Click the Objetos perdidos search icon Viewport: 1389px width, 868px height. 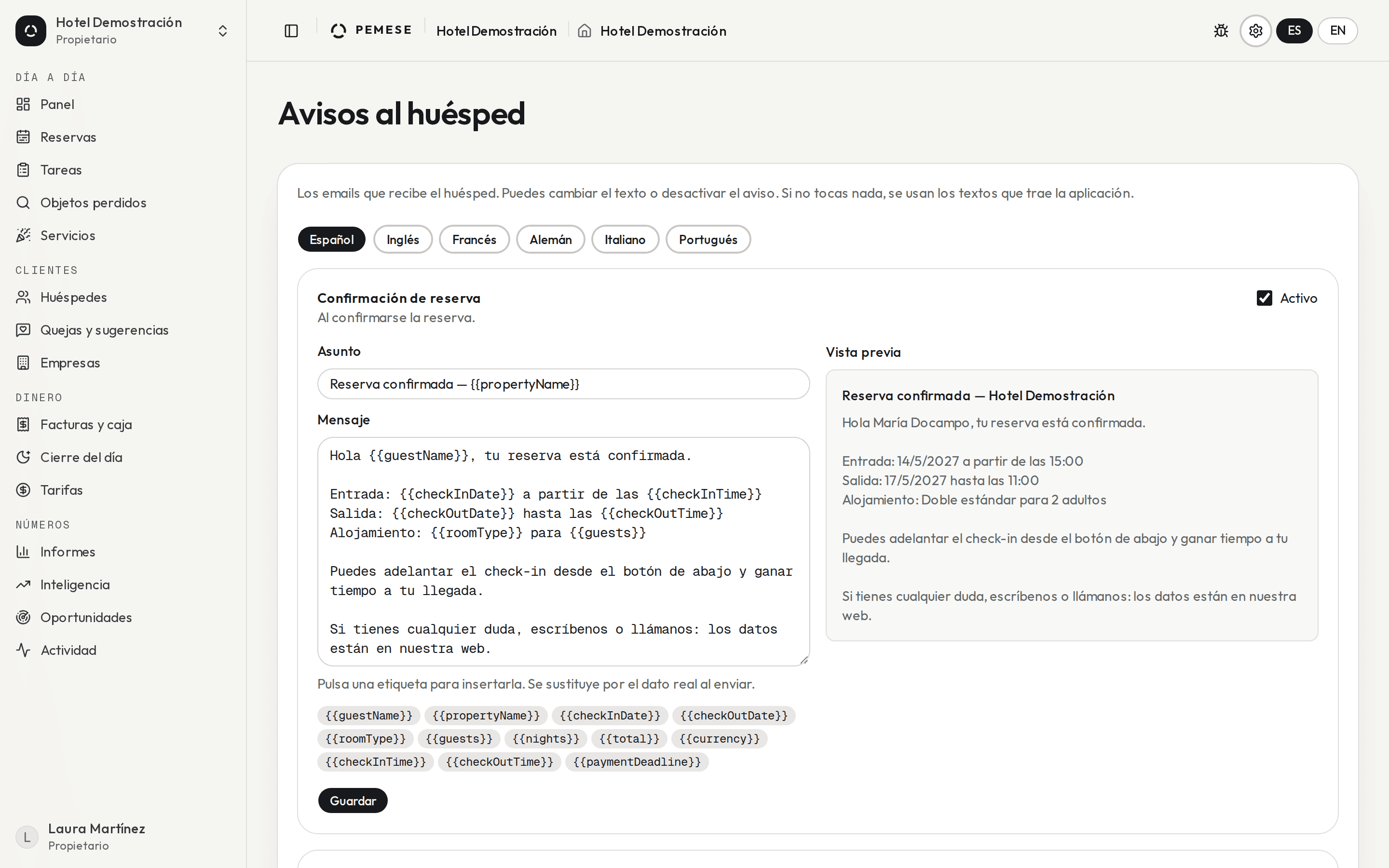pyautogui.click(x=23, y=202)
